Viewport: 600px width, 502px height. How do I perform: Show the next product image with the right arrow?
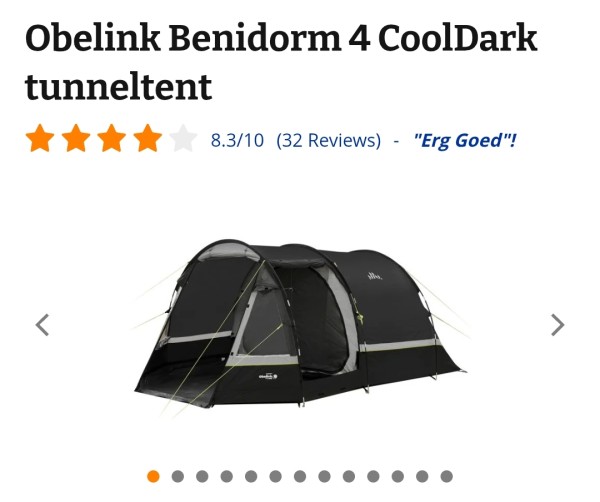pyautogui.click(x=558, y=325)
